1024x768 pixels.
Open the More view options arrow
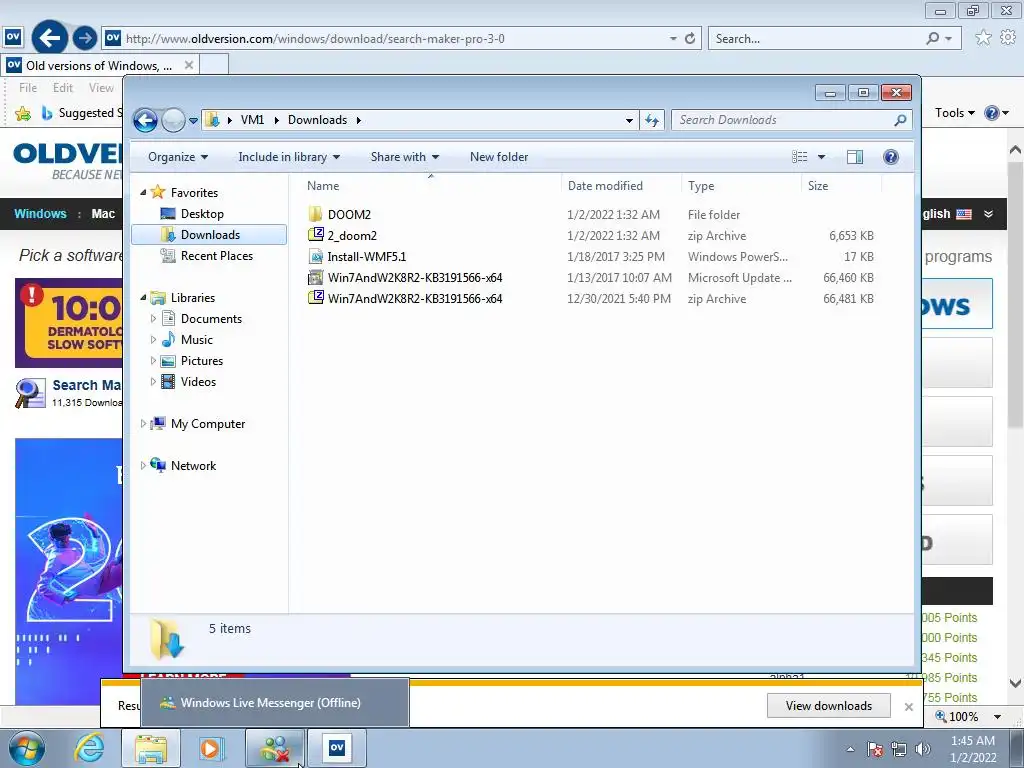[x=822, y=157]
